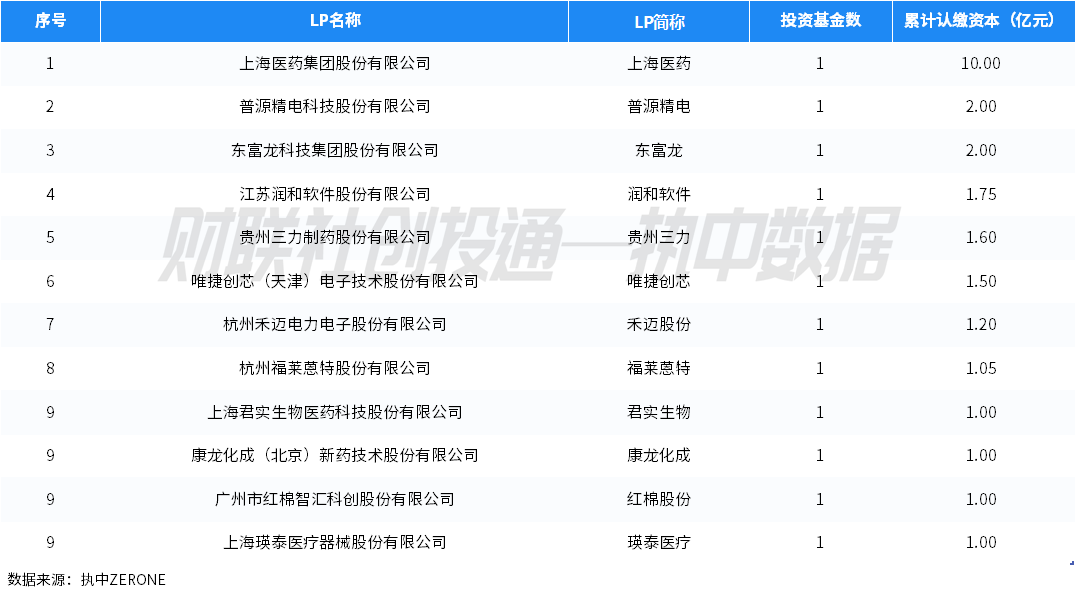
Task: Click the 投资基金数 column header
Action: pos(821,21)
